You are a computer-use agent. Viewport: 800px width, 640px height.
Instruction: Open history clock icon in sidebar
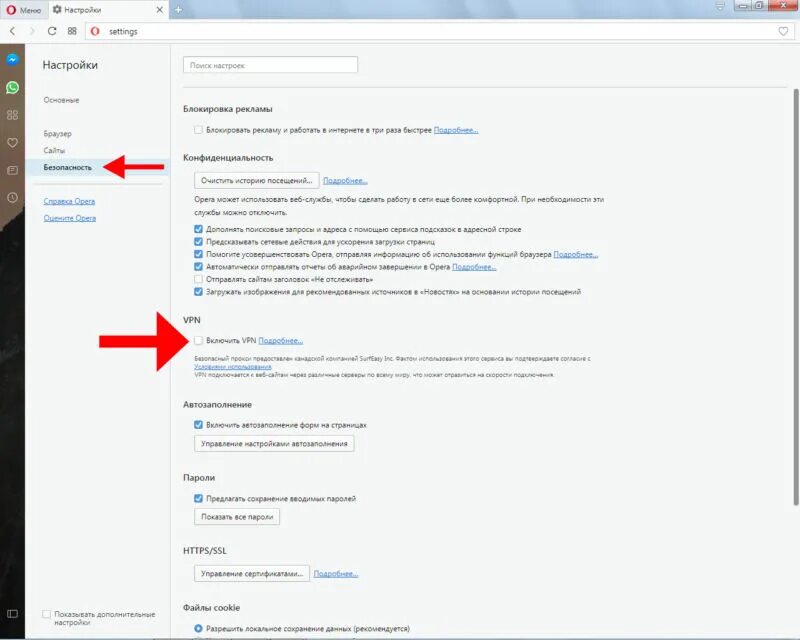tap(12, 198)
